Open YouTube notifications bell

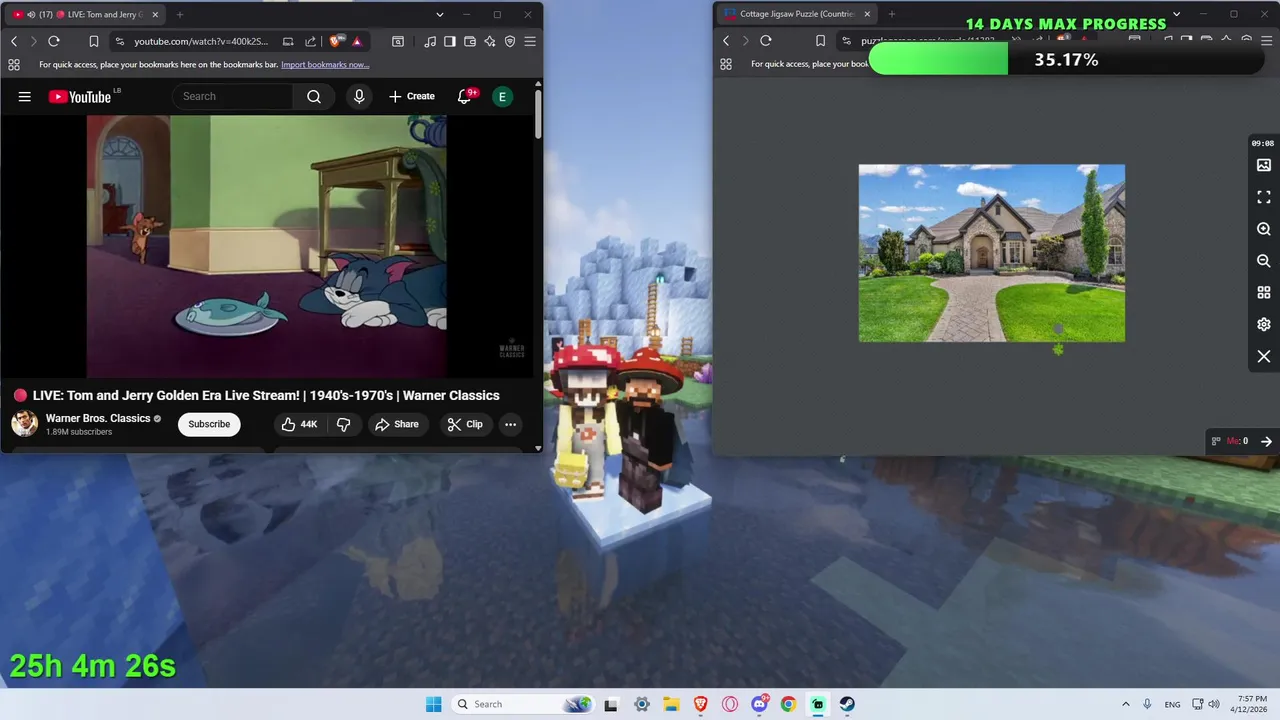coord(464,97)
